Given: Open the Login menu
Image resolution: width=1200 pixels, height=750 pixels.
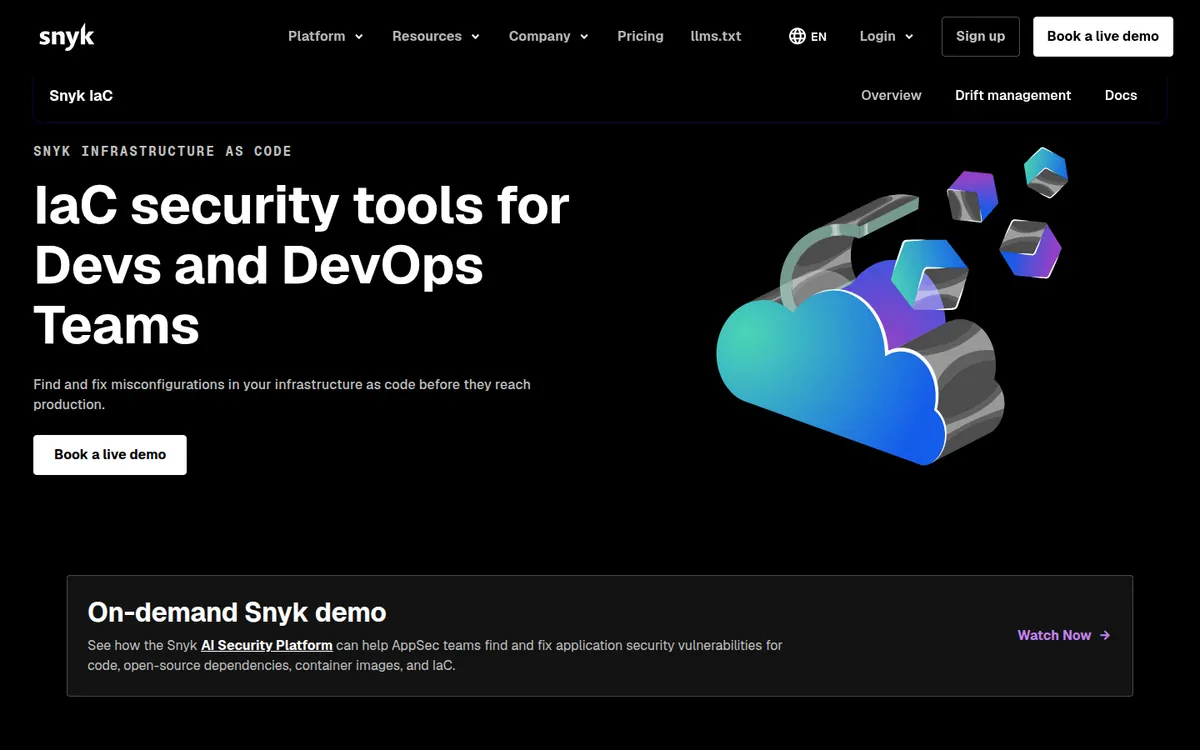Looking at the screenshot, I should (887, 36).
